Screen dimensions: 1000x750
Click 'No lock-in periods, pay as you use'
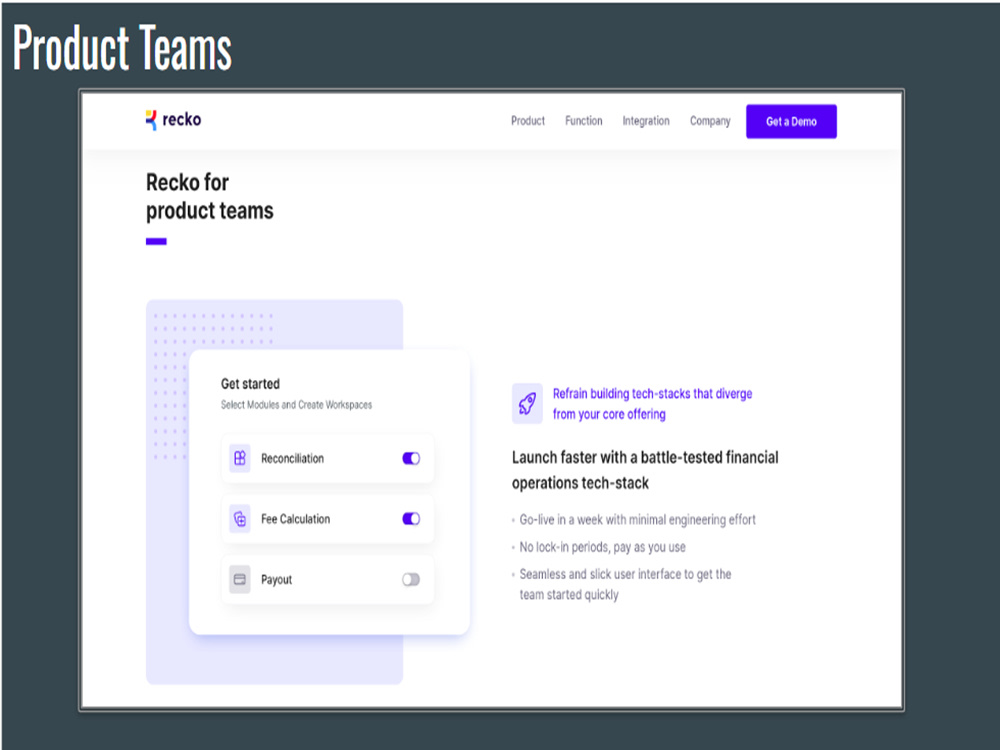coord(603,547)
